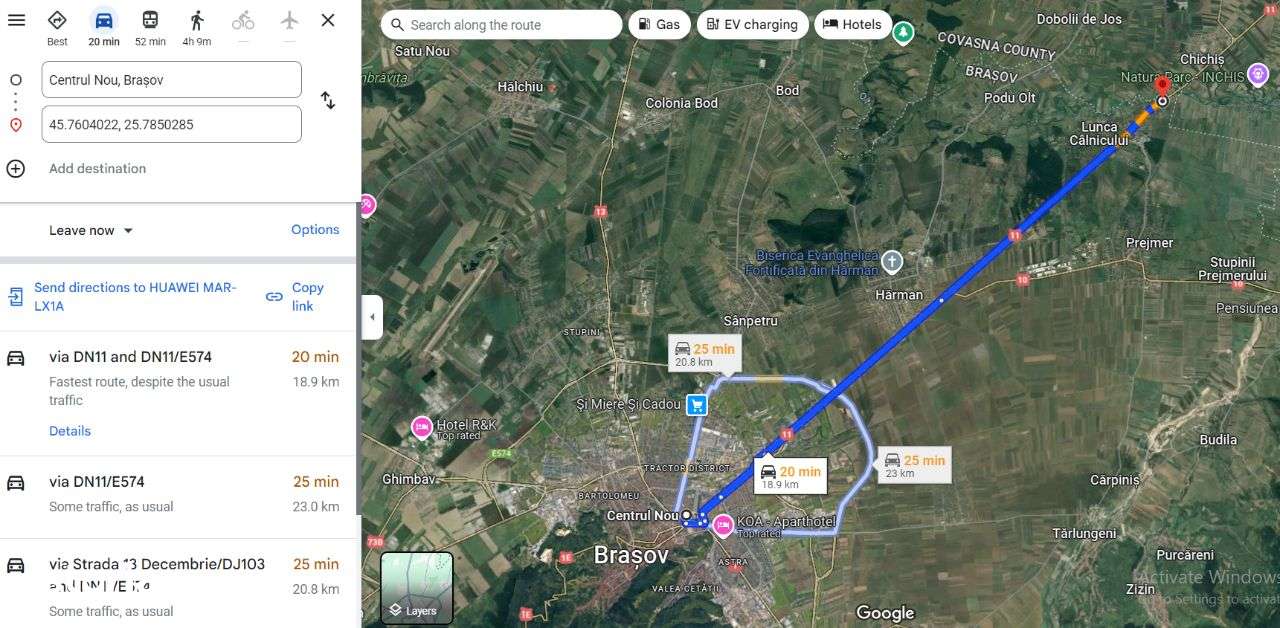Image resolution: width=1280 pixels, height=628 pixels.
Task: Click the Layers map thumbnail
Action: (417, 588)
